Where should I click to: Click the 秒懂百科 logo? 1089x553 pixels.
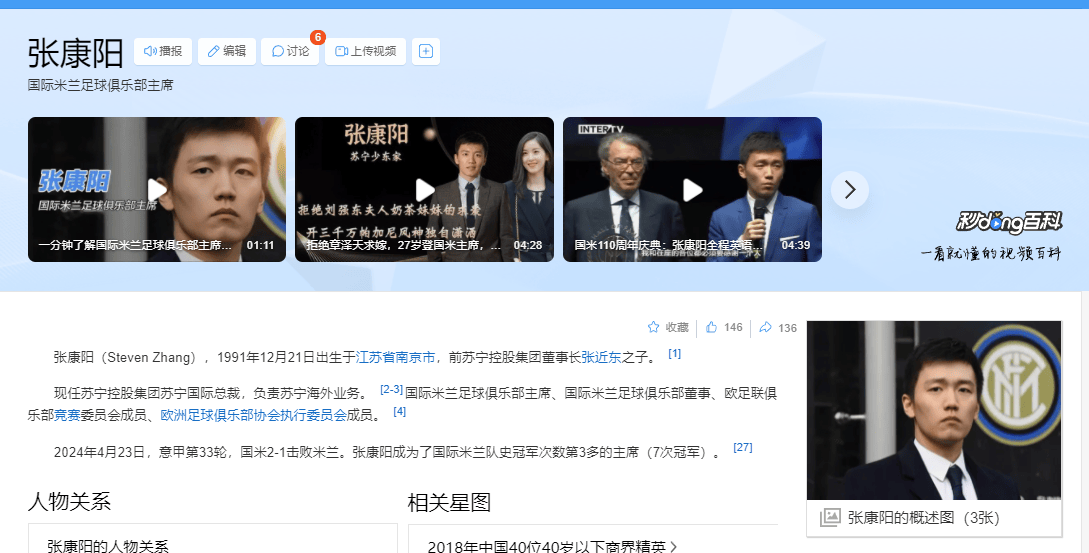(1009, 222)
